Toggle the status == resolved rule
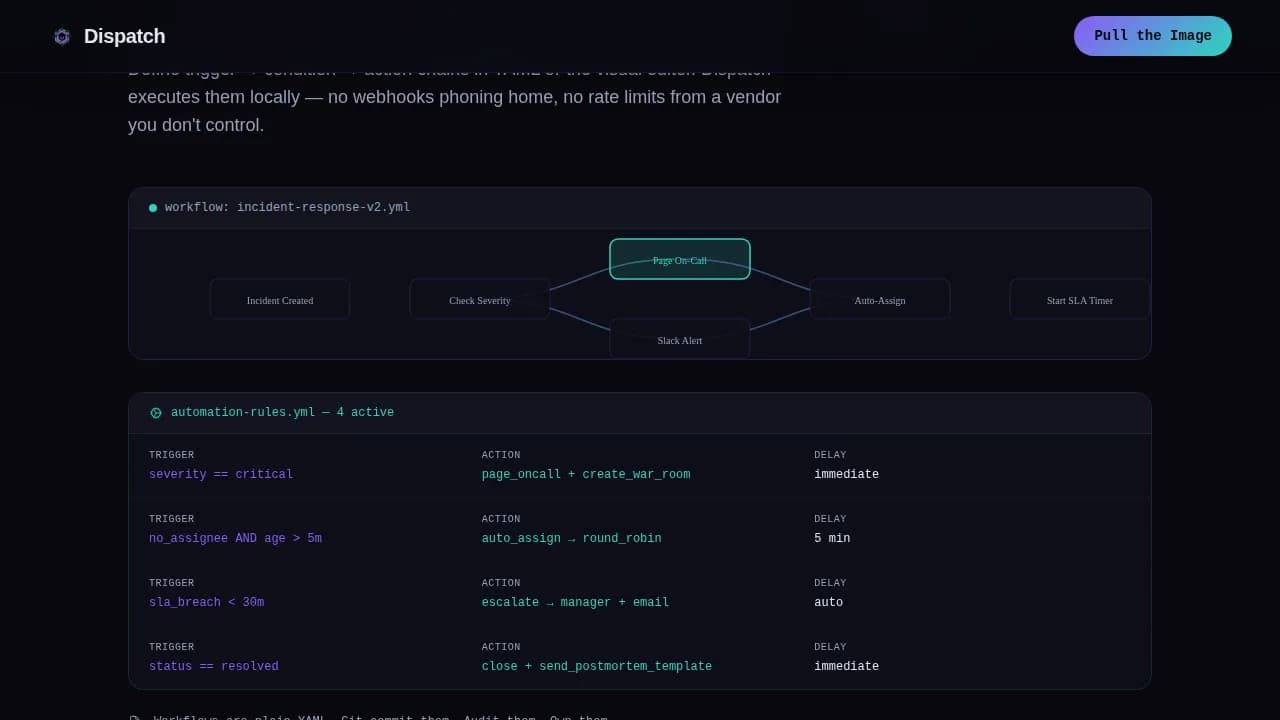The height and width of the screenshot is (720, 1280). [213, 666]
